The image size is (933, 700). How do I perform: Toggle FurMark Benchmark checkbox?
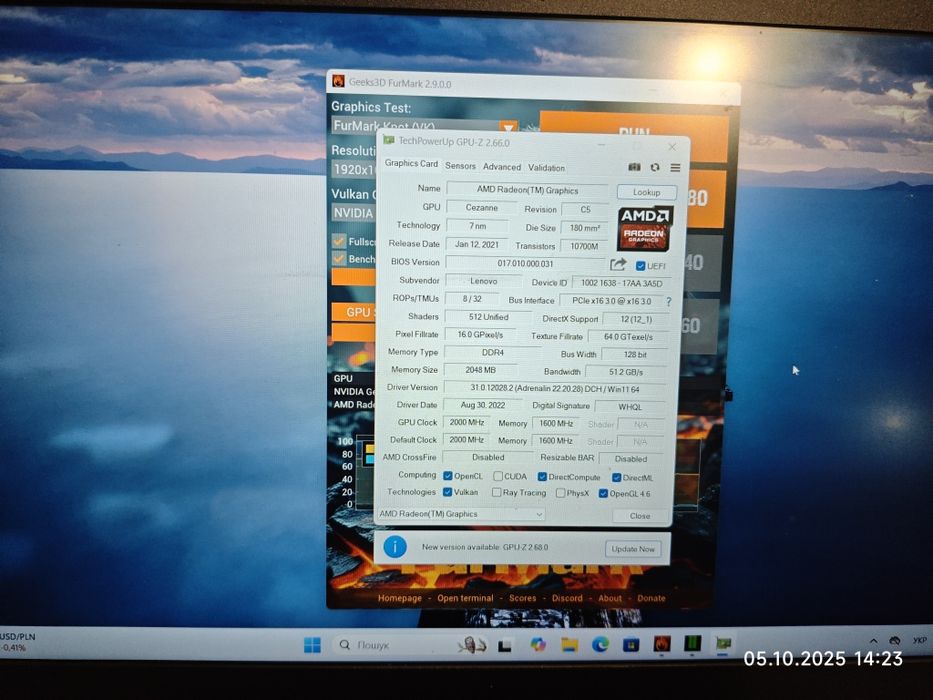339,259
